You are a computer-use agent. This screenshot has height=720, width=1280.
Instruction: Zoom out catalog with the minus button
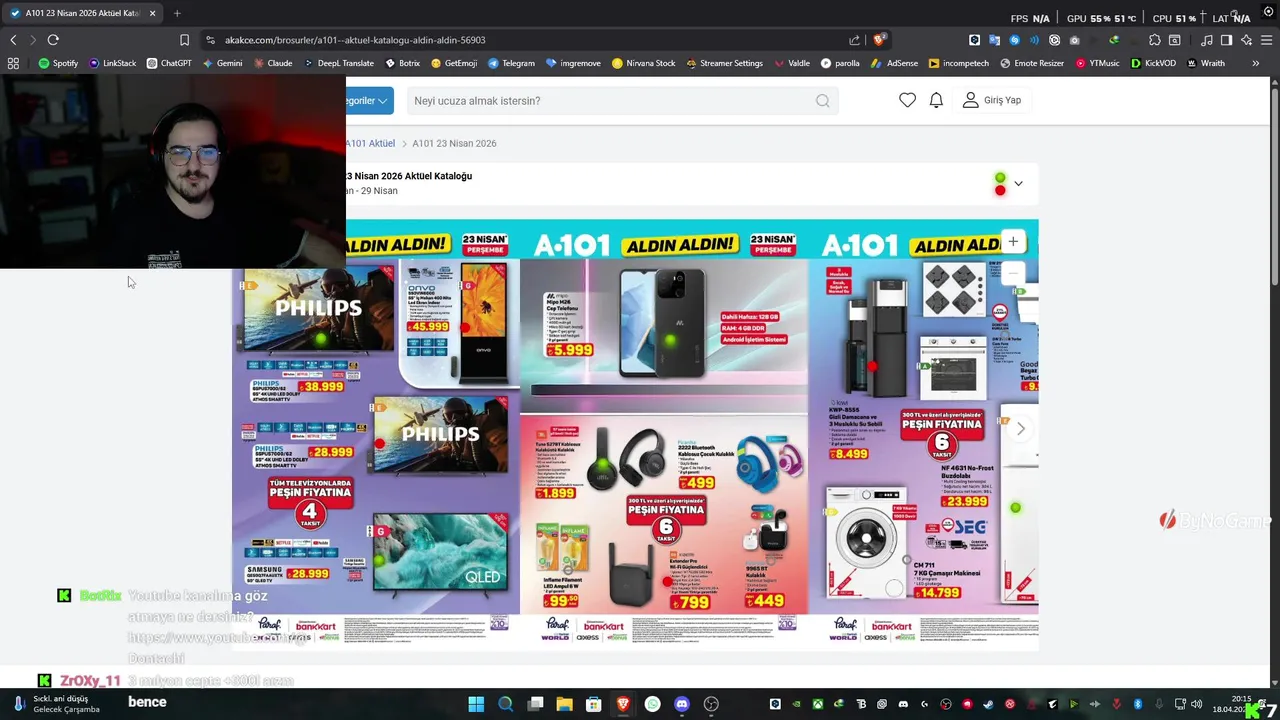pos(1013,273)
